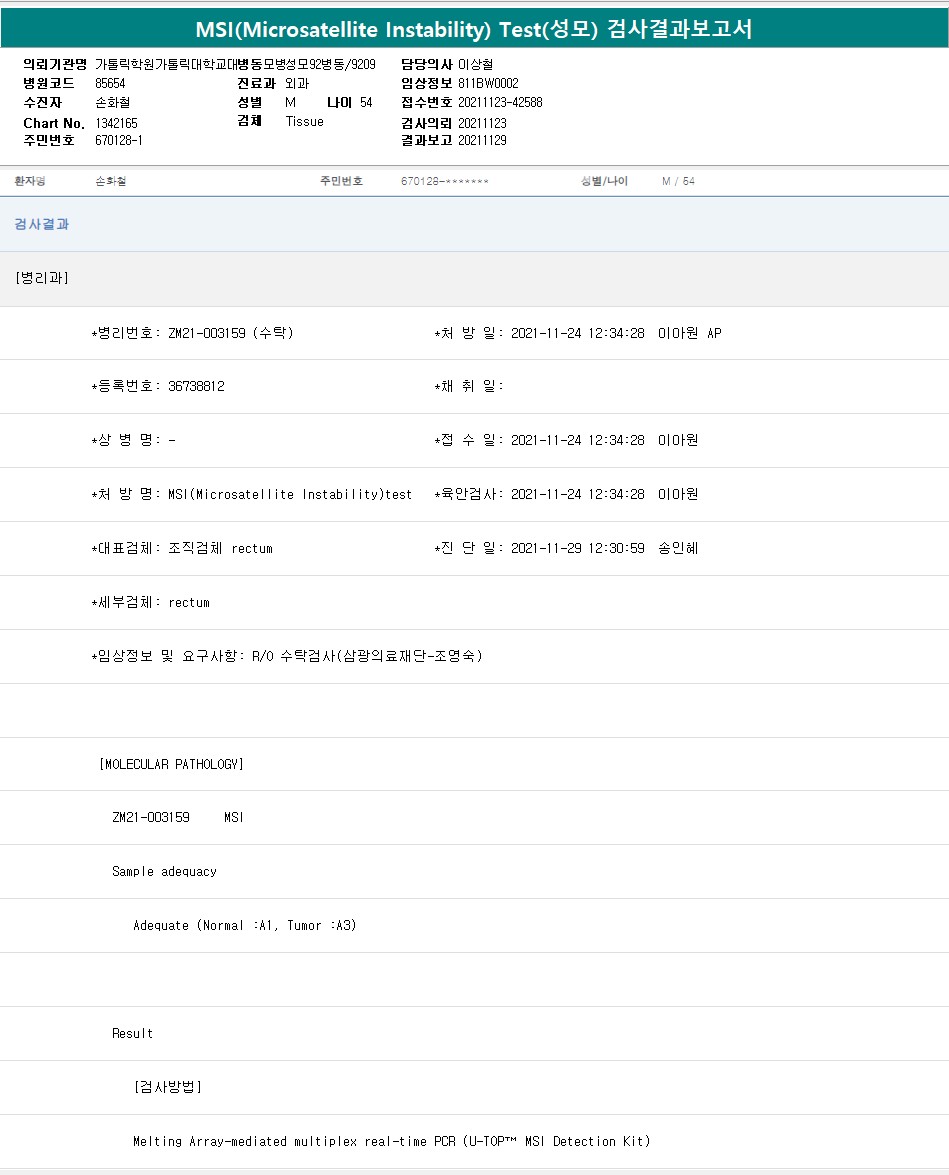Select the 검사결과 section header
Image resolution: width=949 pixels, height=1175 pixels.
click(x=42, y=225)
